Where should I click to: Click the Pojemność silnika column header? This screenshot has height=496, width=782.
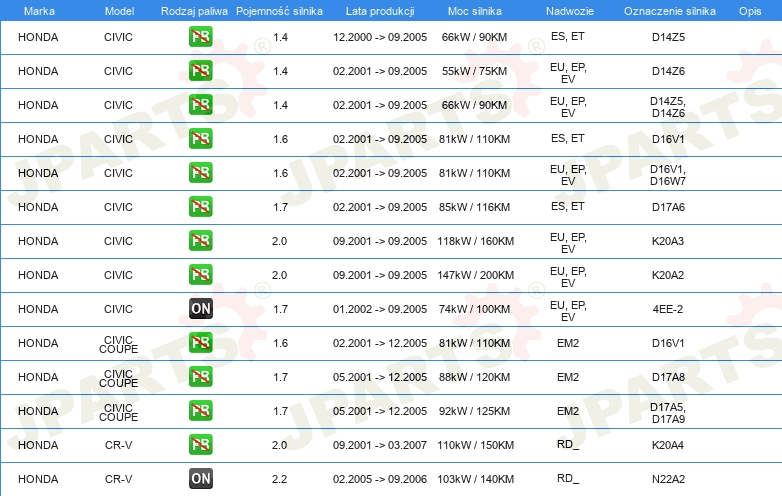pyautogui.click(x=280, y=10)
